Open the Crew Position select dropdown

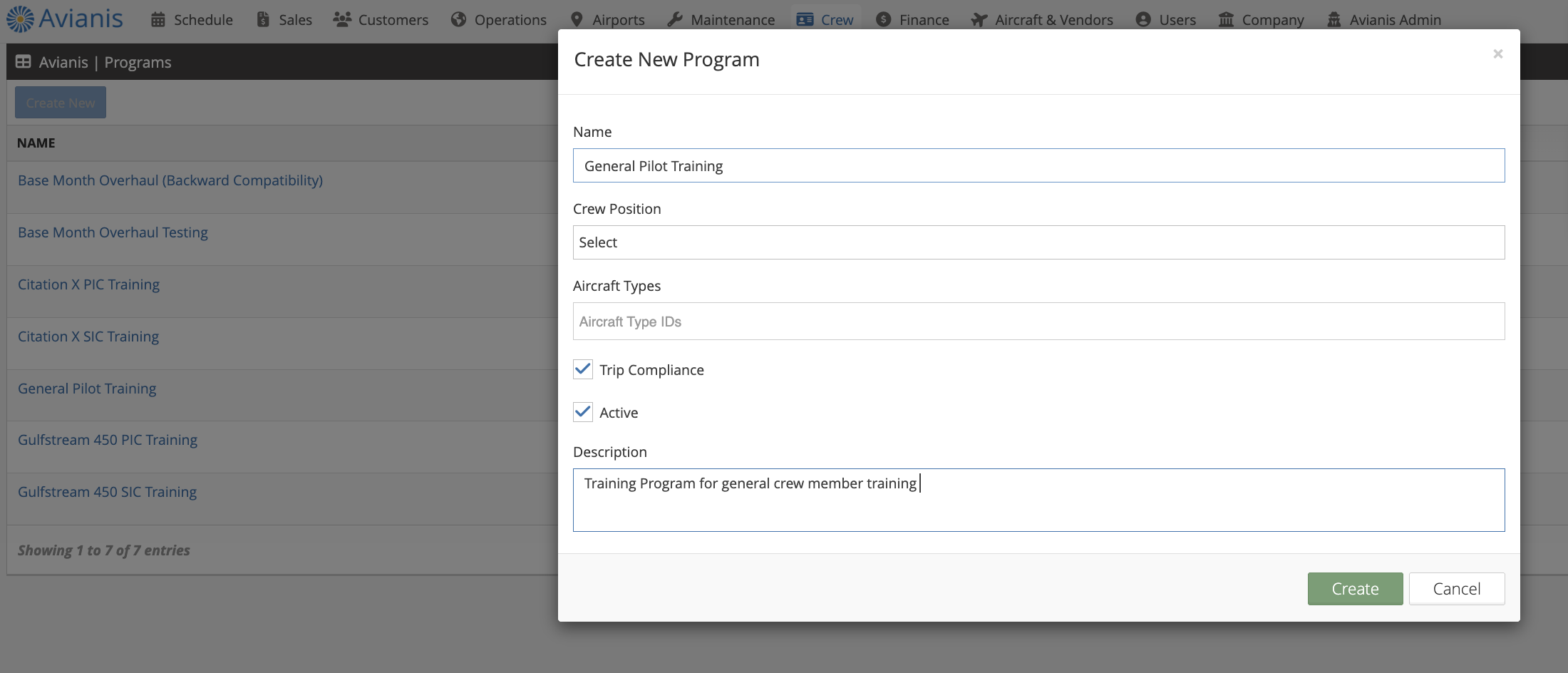(x=1038, y=242)
